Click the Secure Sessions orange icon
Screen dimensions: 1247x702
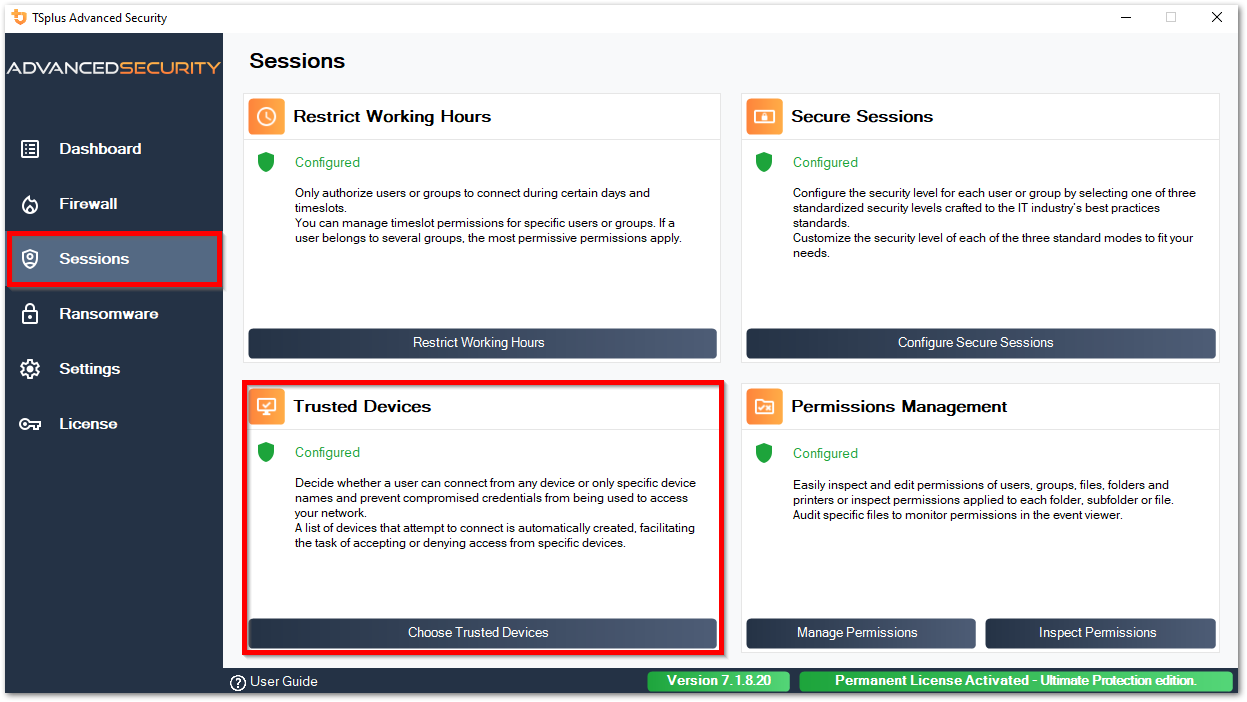click(765, 116)
